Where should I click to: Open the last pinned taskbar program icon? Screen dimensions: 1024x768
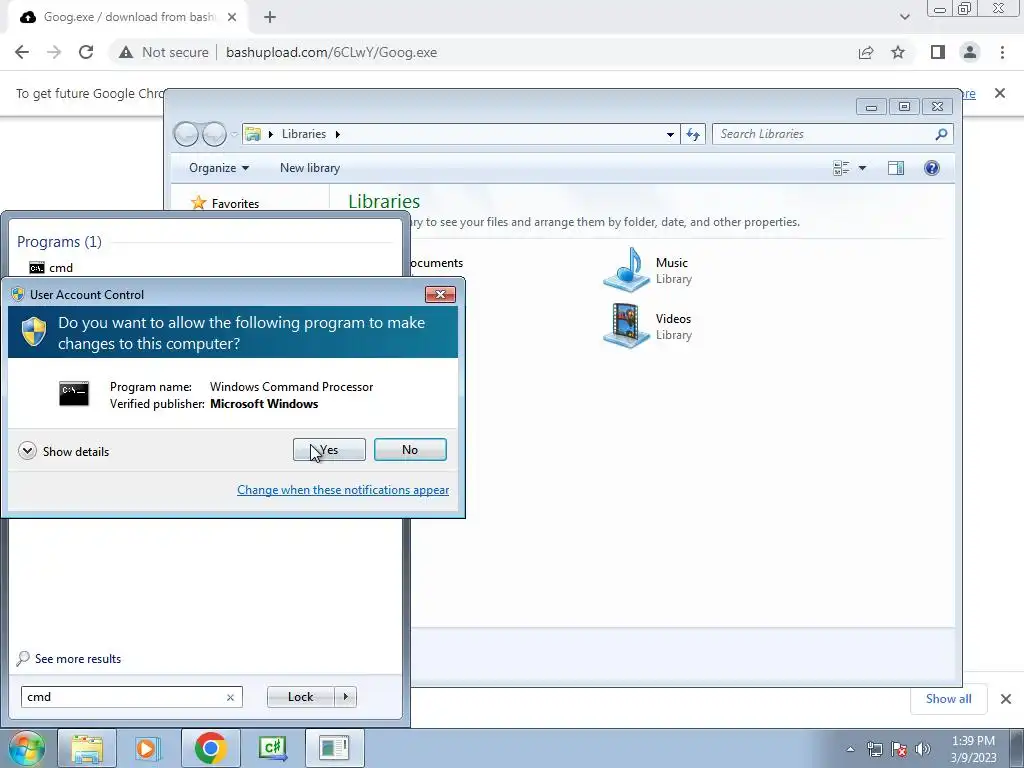click(x=334, y=748)
